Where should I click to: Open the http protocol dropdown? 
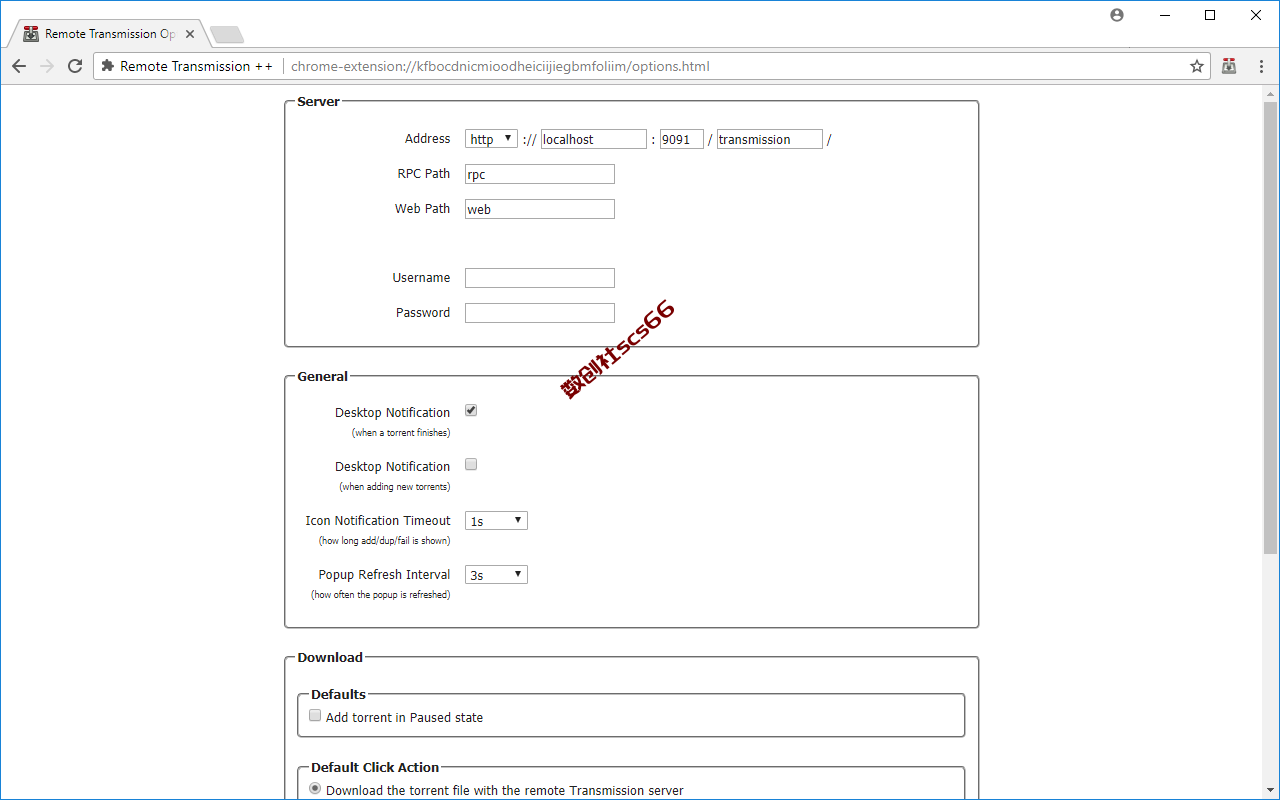click(x=491, y=139)
